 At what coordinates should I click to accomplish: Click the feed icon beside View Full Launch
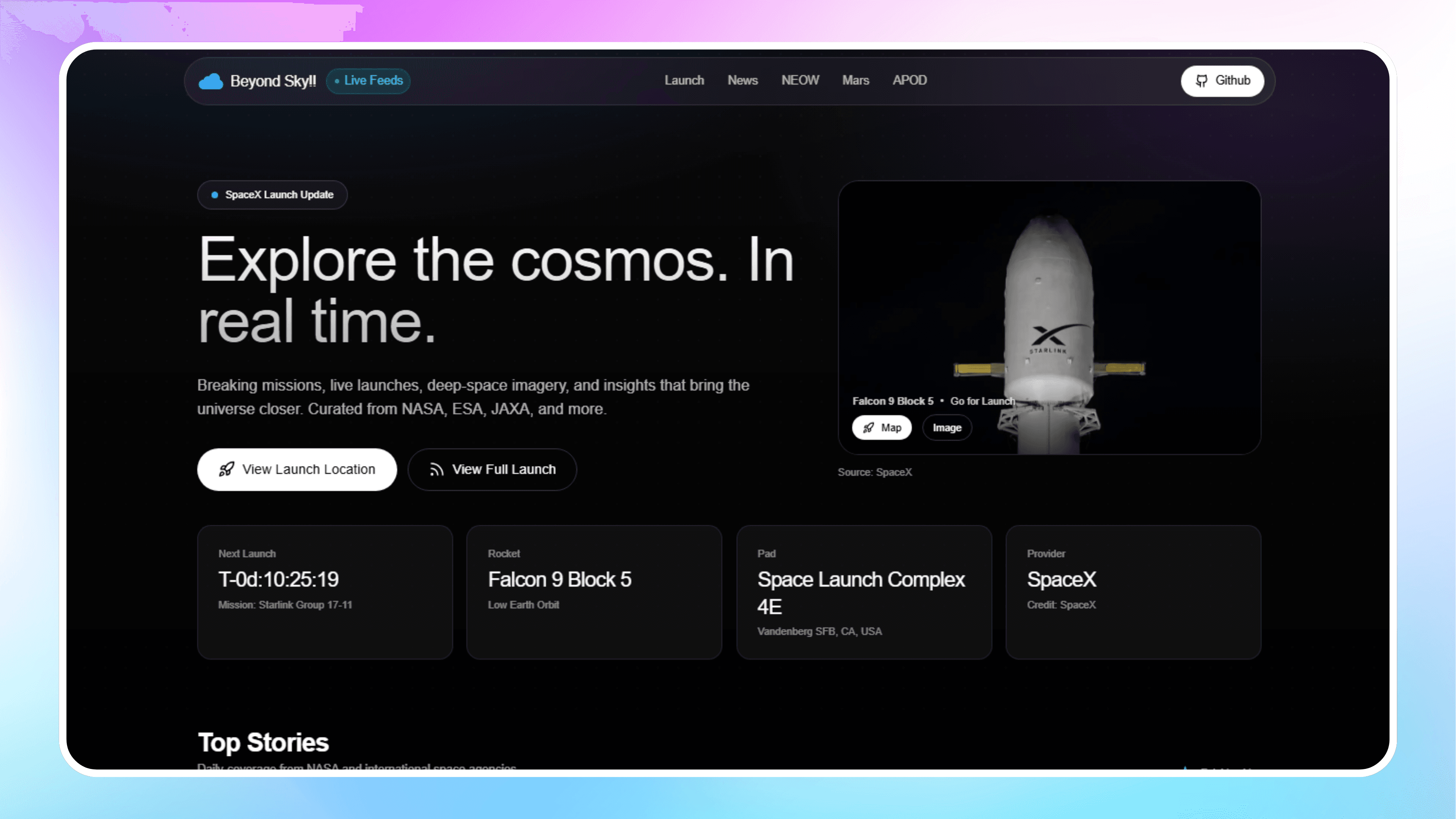436,470
